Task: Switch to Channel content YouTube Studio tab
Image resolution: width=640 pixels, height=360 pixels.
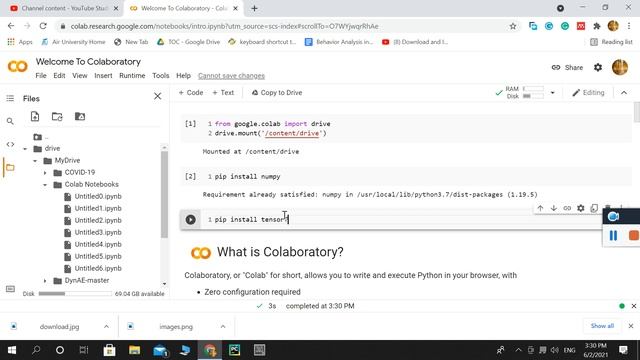Action: pyautogui.click(x=64, y=8)
